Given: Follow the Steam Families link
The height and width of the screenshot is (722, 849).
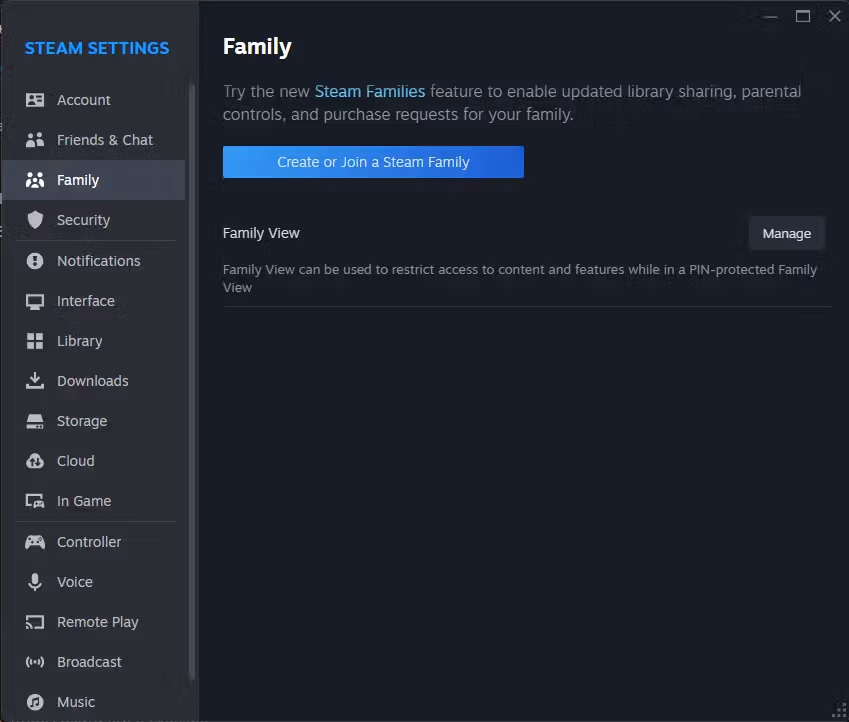Looking at the screenshot, I should 370,92.
